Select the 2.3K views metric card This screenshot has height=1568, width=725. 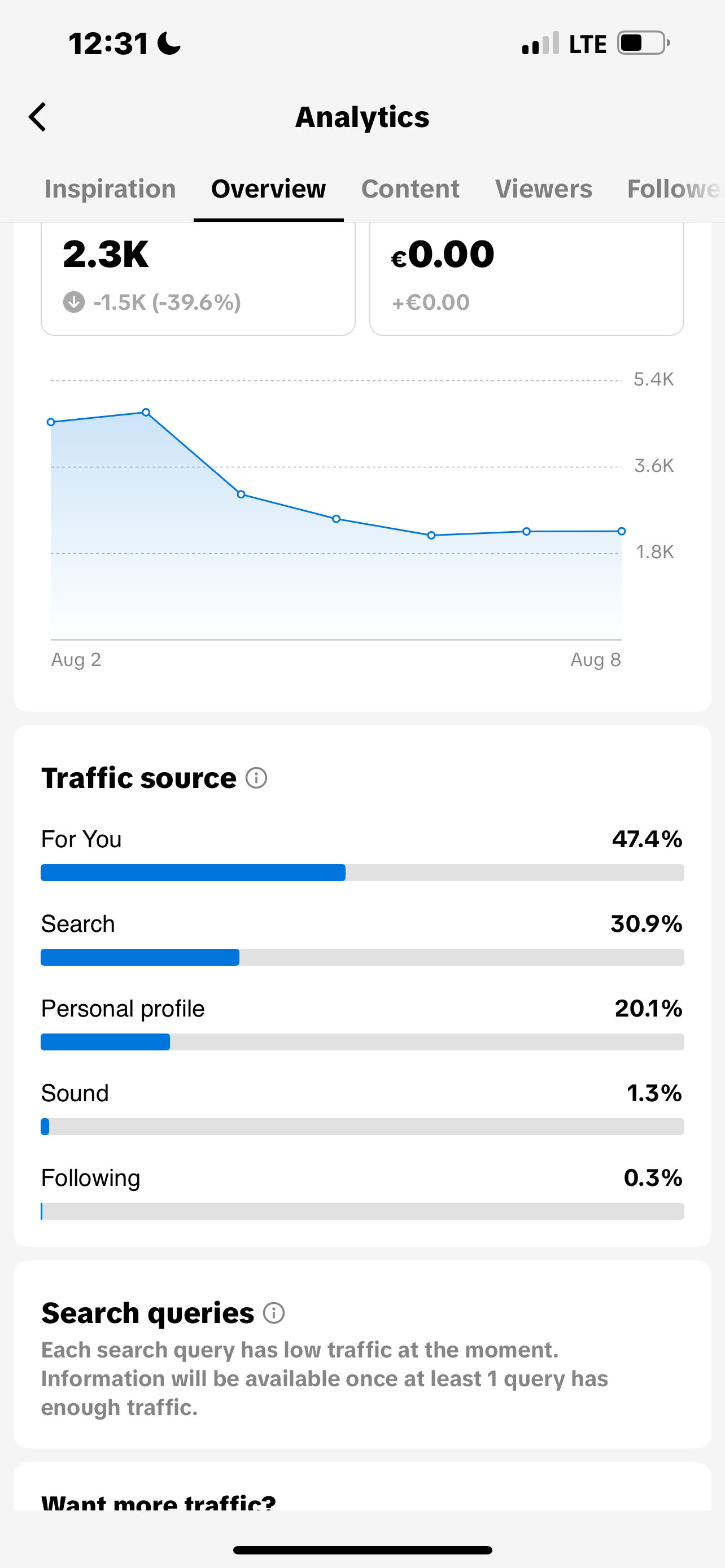(198, 279)
